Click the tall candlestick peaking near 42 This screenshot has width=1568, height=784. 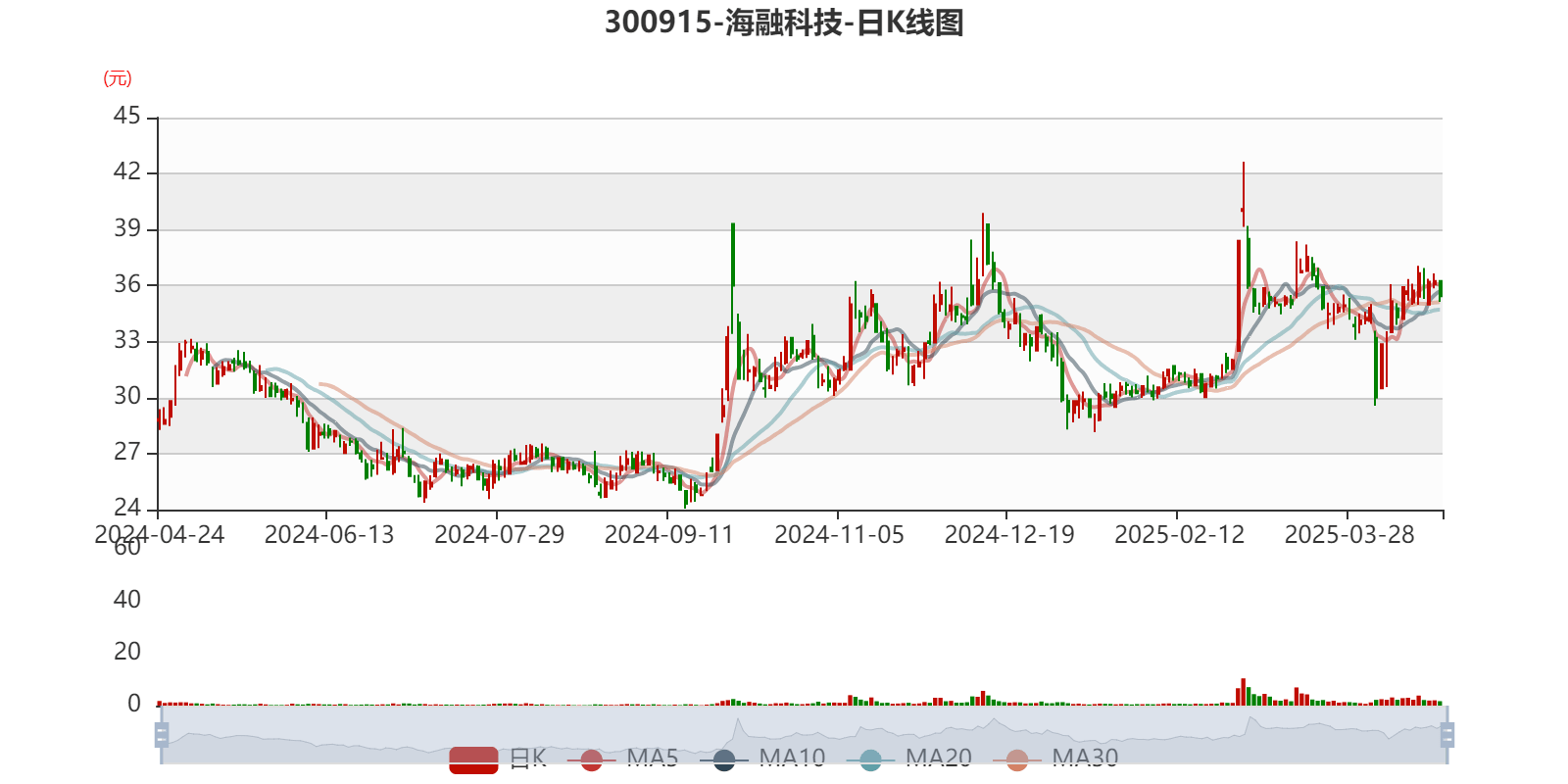1243,196
